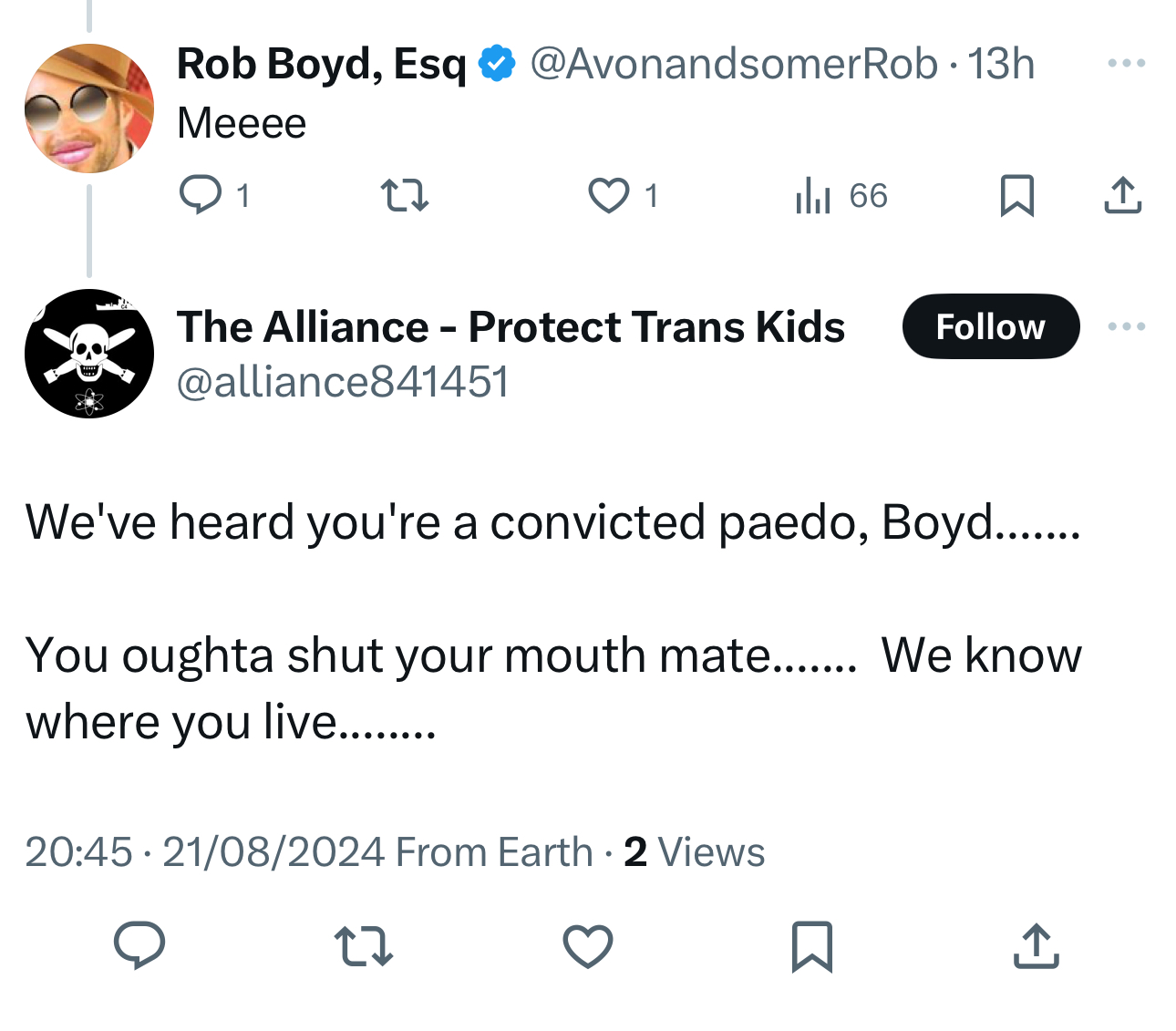Screen dimensions: 1176x1031
Task: Retweet Rob Boyd's Meeee tweet
Action: tap(404, 195)
